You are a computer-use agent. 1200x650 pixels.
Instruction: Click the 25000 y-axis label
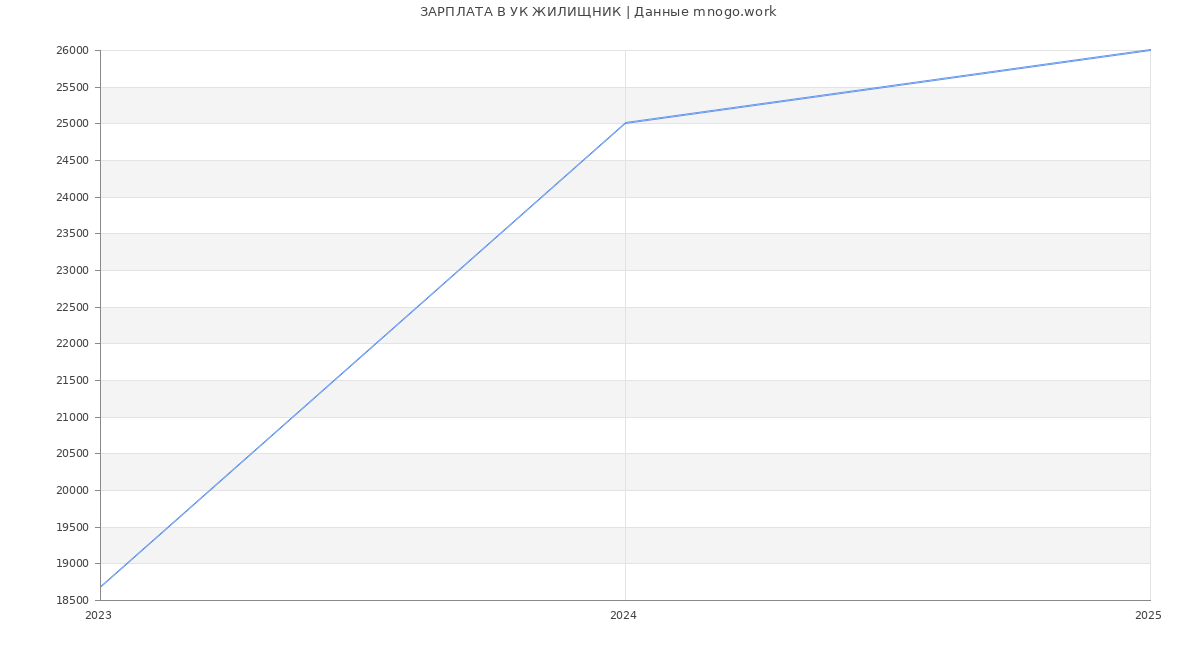[74, 124]
